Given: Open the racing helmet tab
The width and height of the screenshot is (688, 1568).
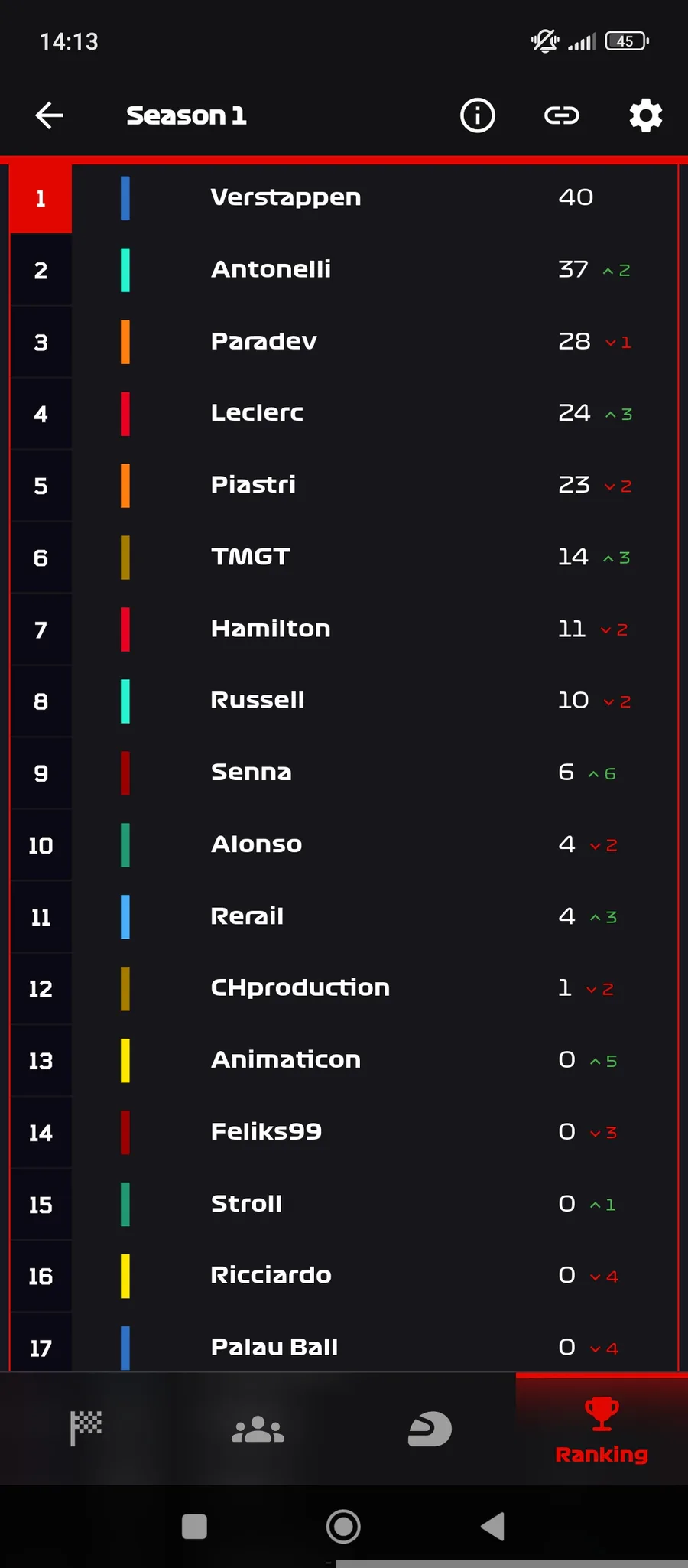Looking at the screenshot, I should [430, 1429].
